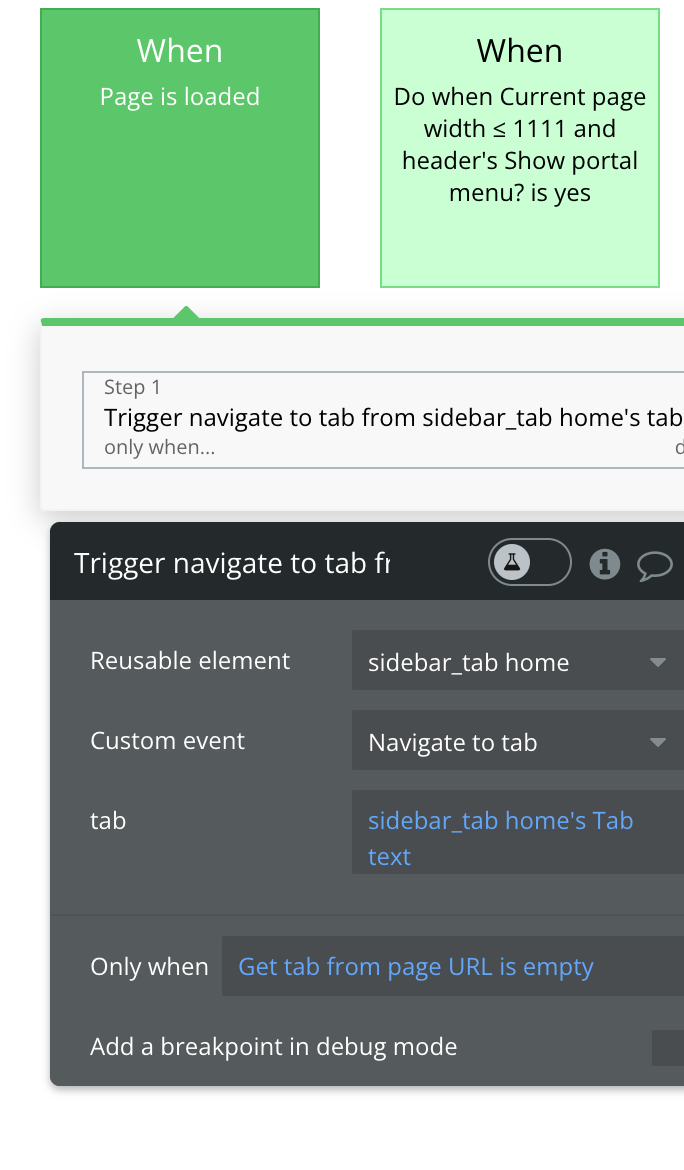Toggle the breakpoint in debug mode checkbox
The width and height of the screenshot is (684, 1170).
point(667,1047)
